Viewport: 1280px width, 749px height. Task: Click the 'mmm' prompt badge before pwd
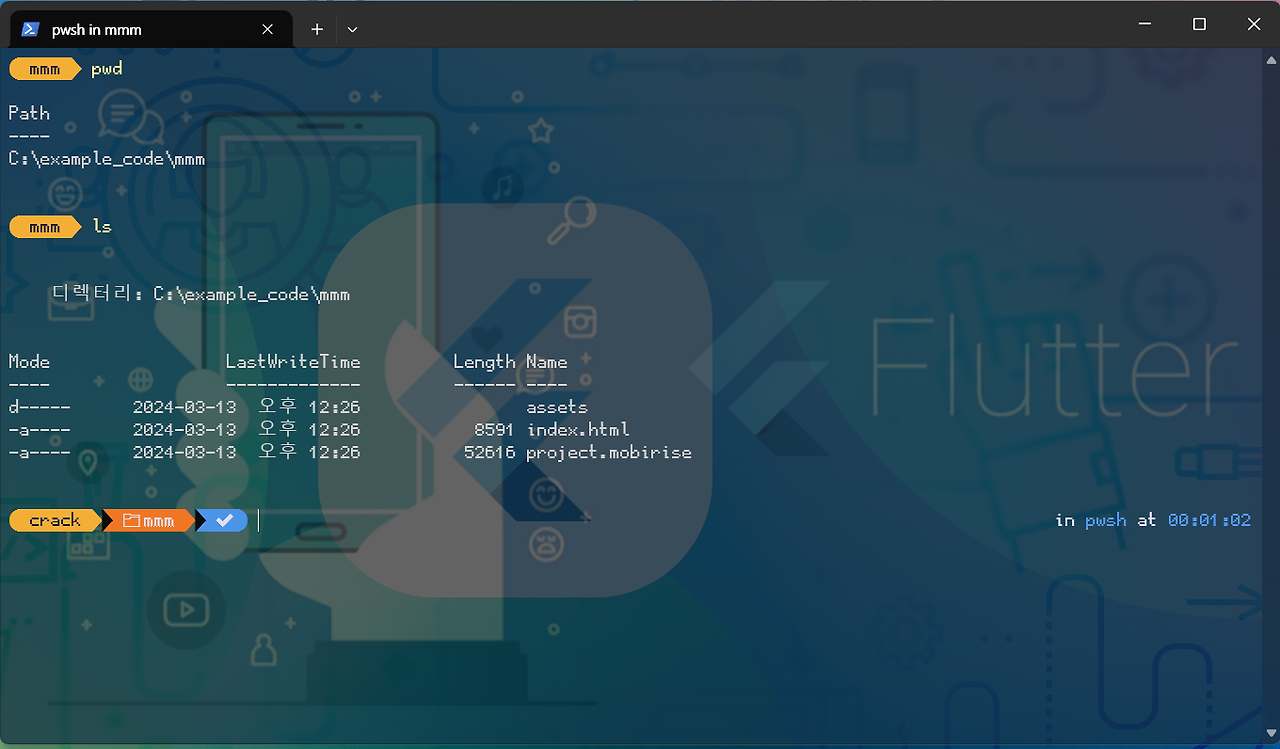click(45, 69)
